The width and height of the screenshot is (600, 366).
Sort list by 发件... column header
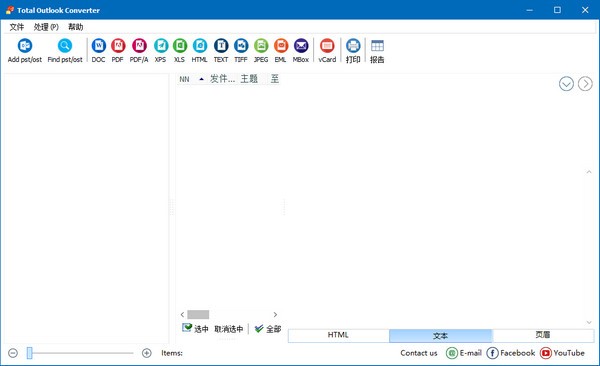222,79
